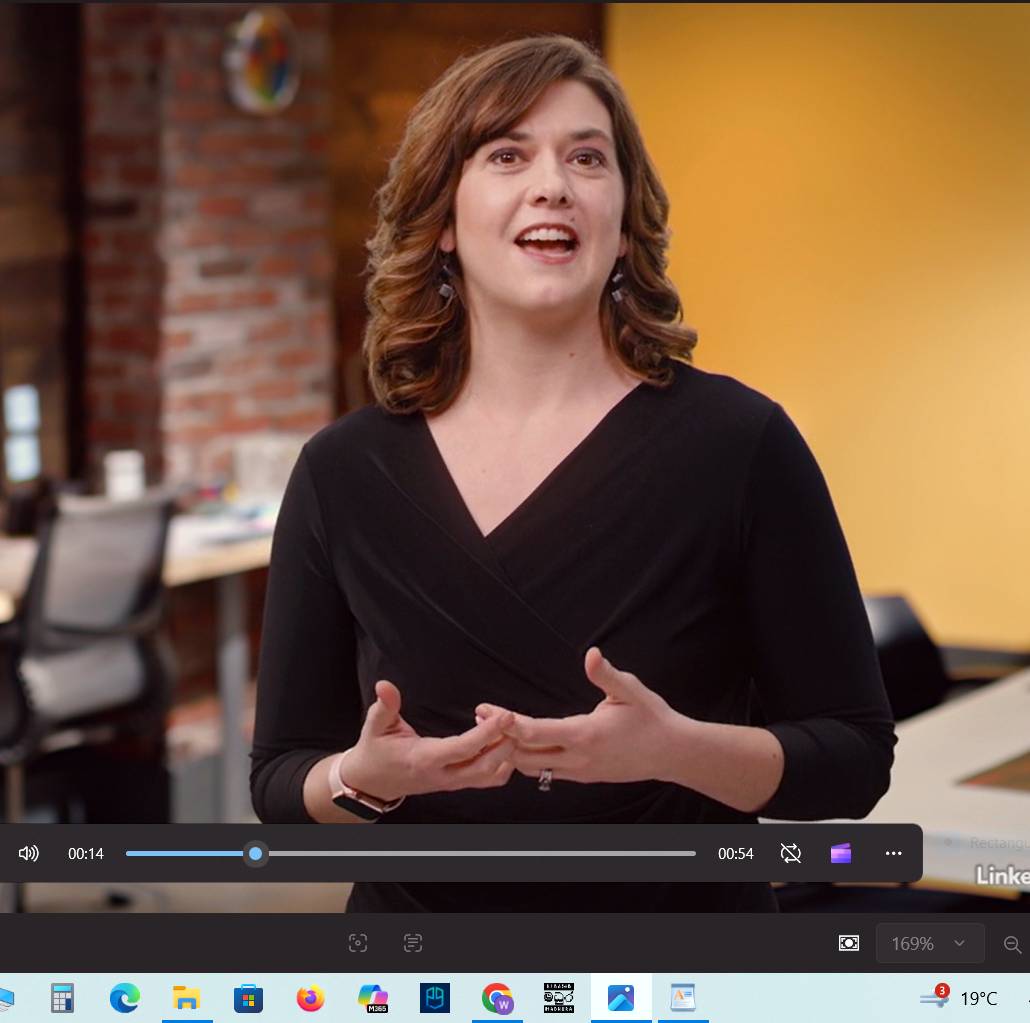This screenshot has height=1023, width=1030.
Task: Open the Clipchamp video editor icon
Action: (x=841, y=853)
